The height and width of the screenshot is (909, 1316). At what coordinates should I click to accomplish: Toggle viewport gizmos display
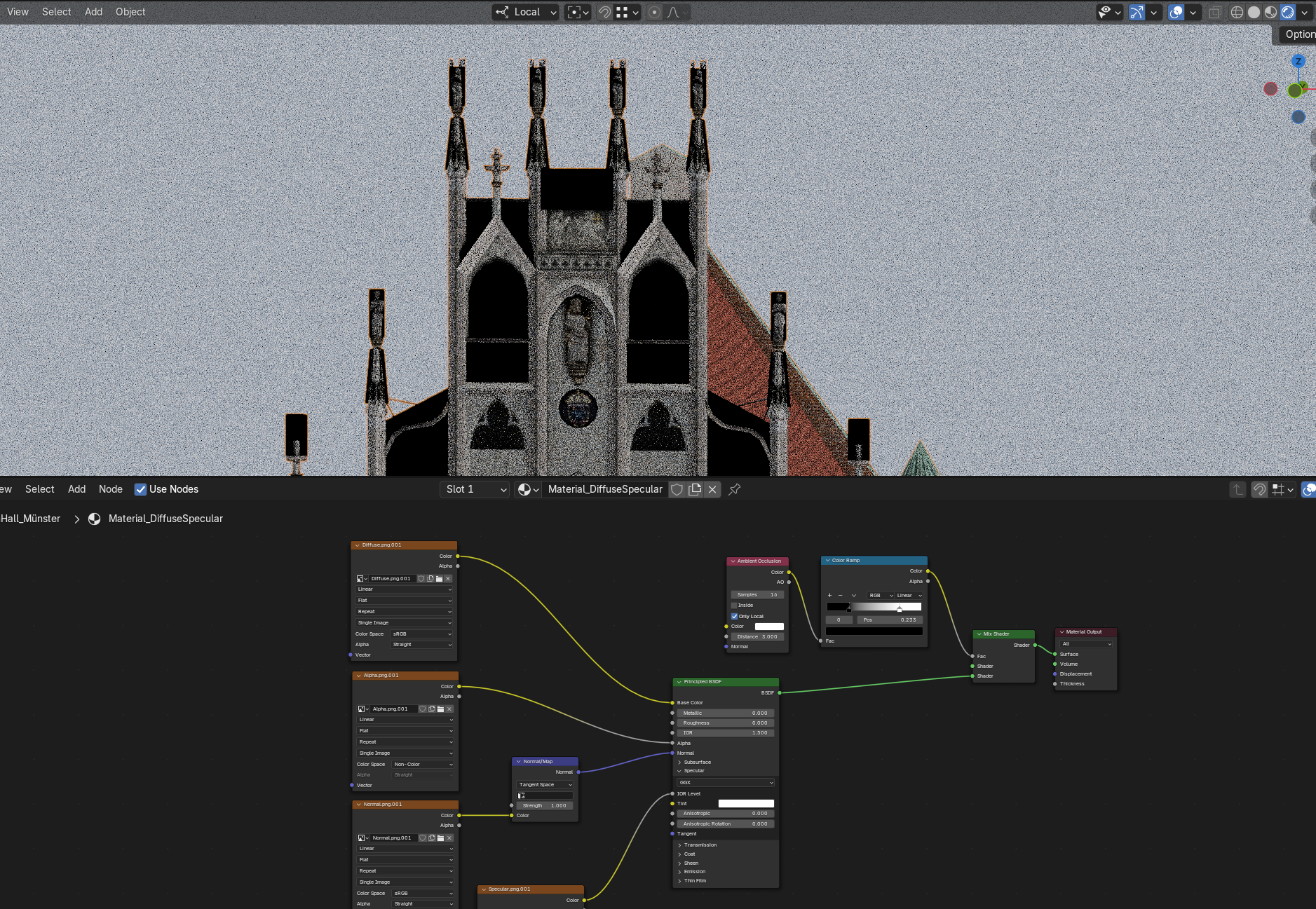point(1137,12)
